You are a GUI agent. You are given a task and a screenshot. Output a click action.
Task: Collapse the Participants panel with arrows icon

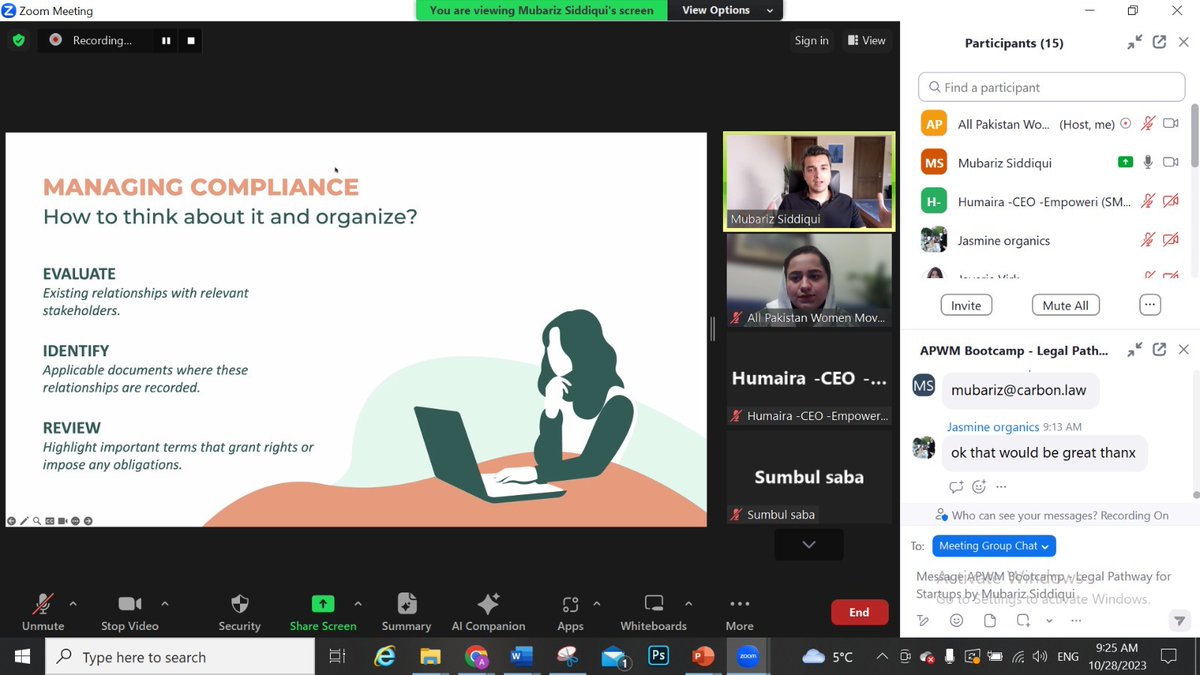1134,42
